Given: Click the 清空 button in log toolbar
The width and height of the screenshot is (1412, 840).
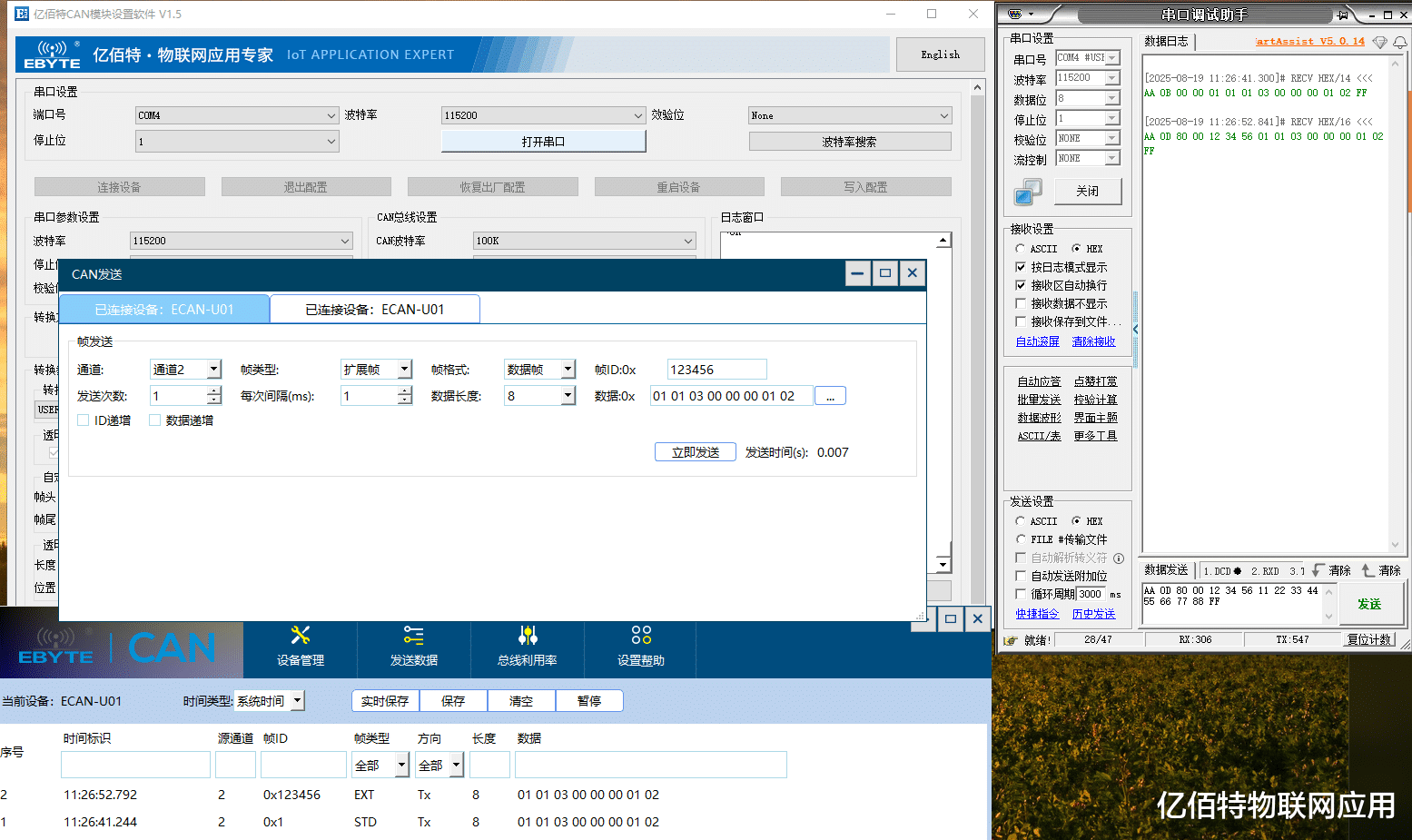Looking at the screenshot, I should click(521, 701).
